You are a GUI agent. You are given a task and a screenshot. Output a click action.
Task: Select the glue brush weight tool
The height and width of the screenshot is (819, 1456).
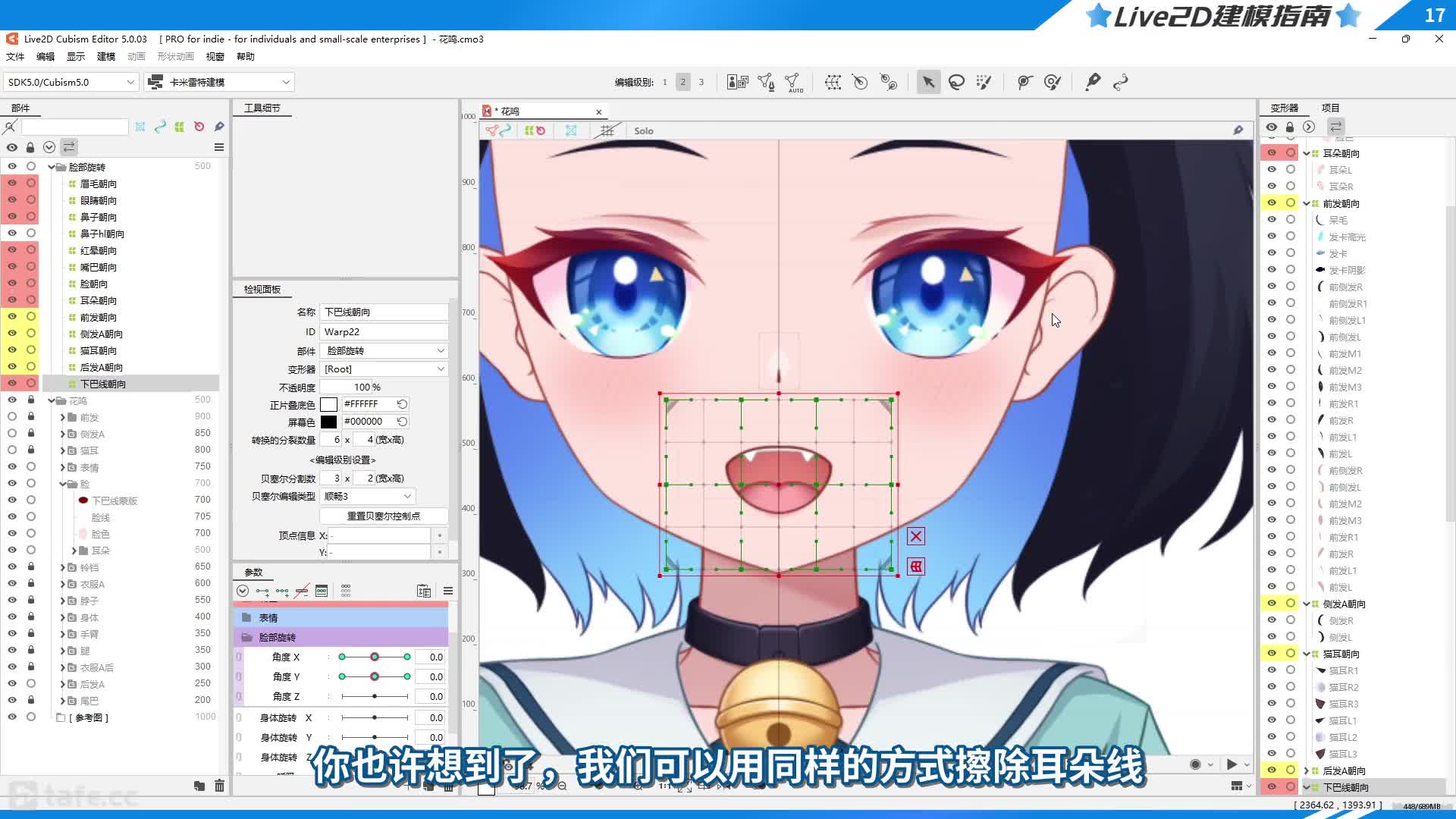point(1053,82)
